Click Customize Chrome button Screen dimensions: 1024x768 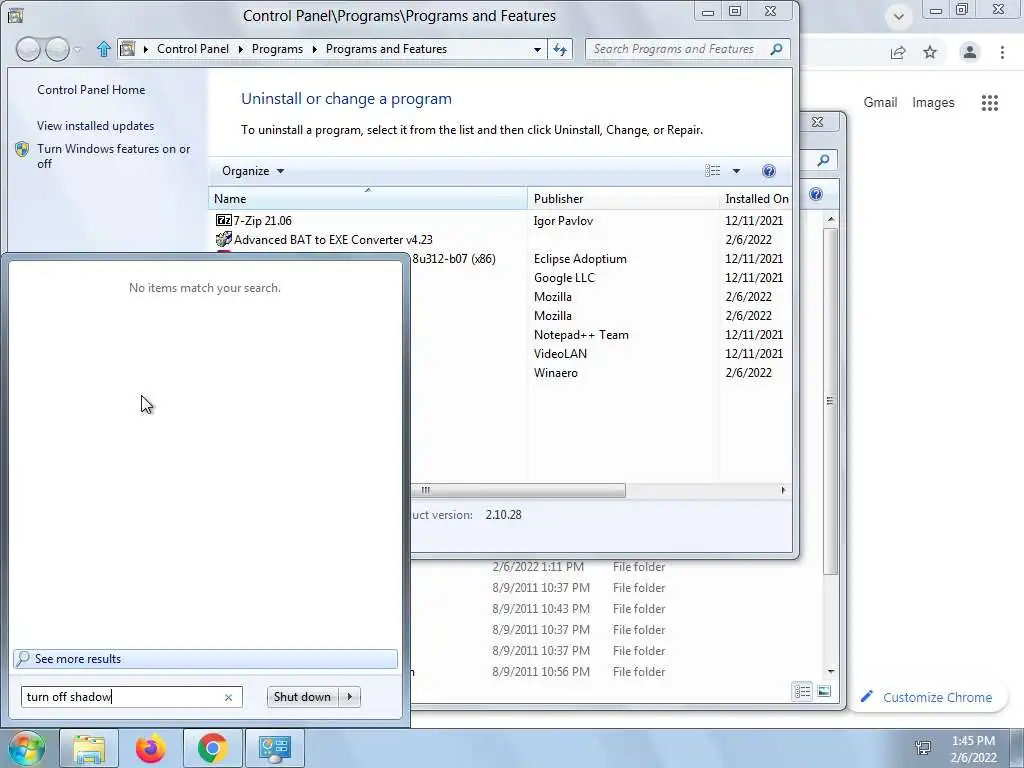926,697
